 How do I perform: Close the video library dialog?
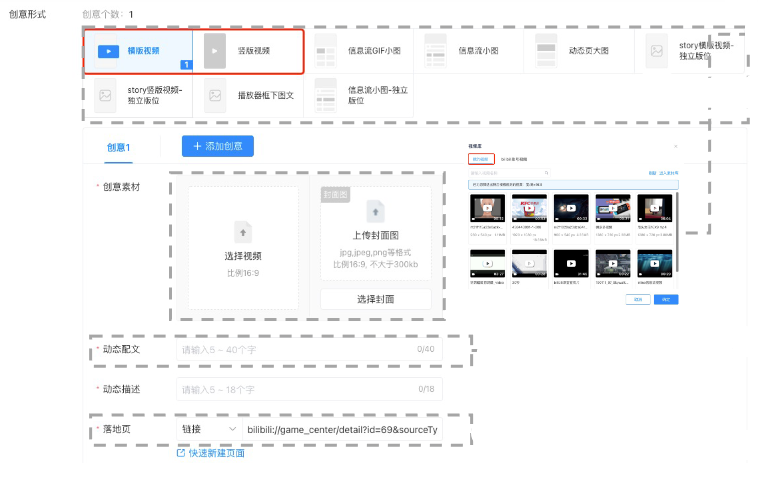675,146
